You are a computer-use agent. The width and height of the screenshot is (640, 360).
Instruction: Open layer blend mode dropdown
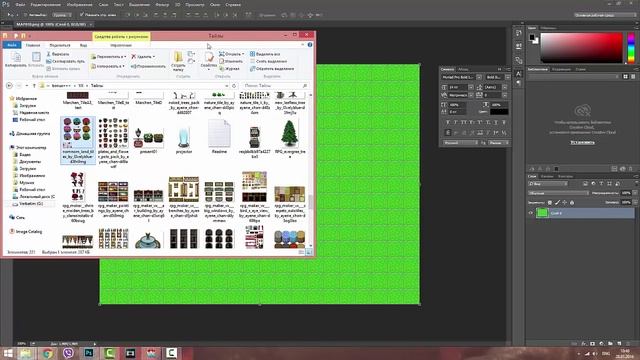[x=558, y=193]
